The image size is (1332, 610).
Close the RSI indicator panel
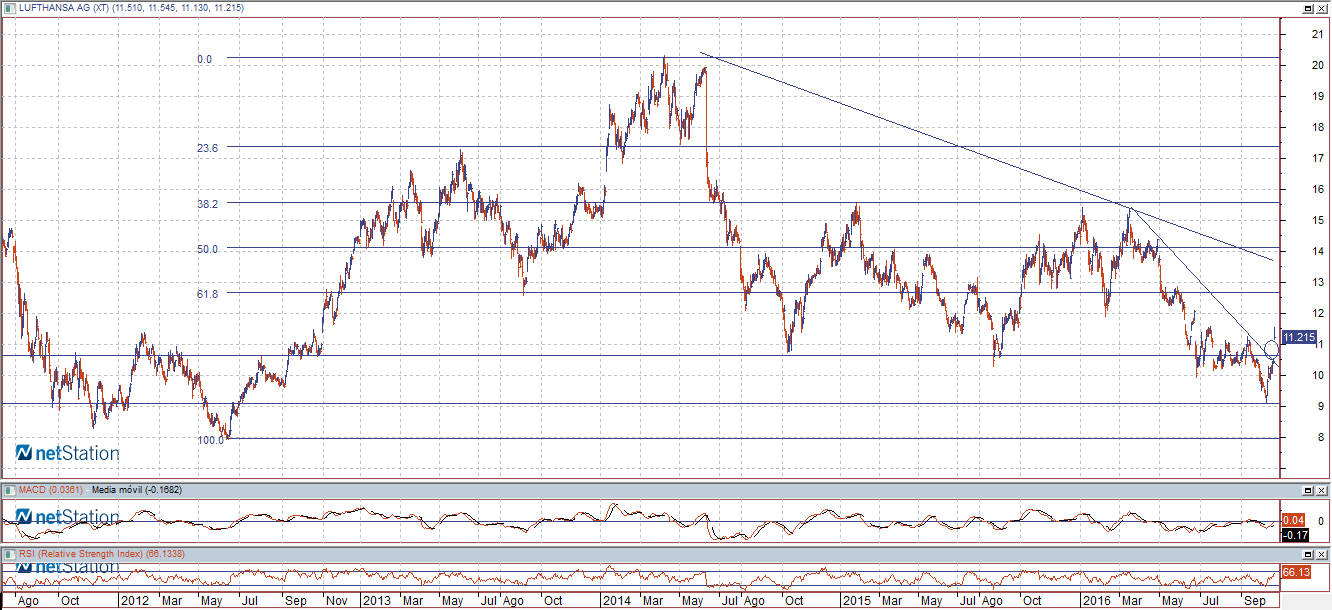pyautogui.click(x=1322, y=554)
